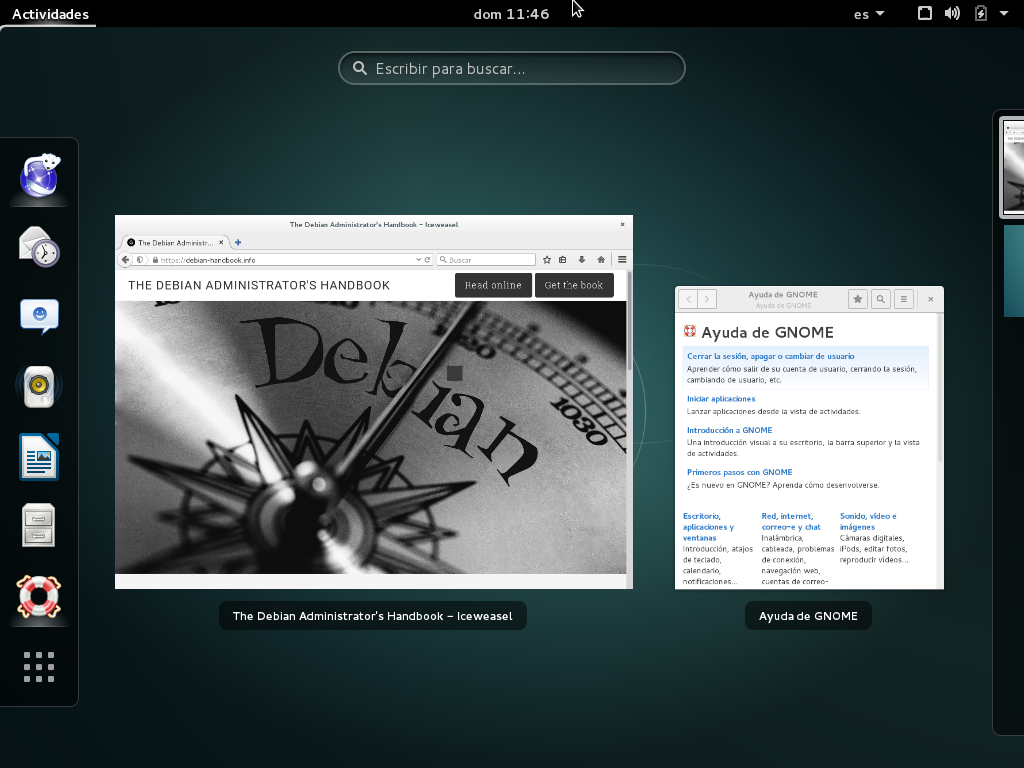Click the Actividades button in top bar

pyautogui.click(x=50, y=14)
